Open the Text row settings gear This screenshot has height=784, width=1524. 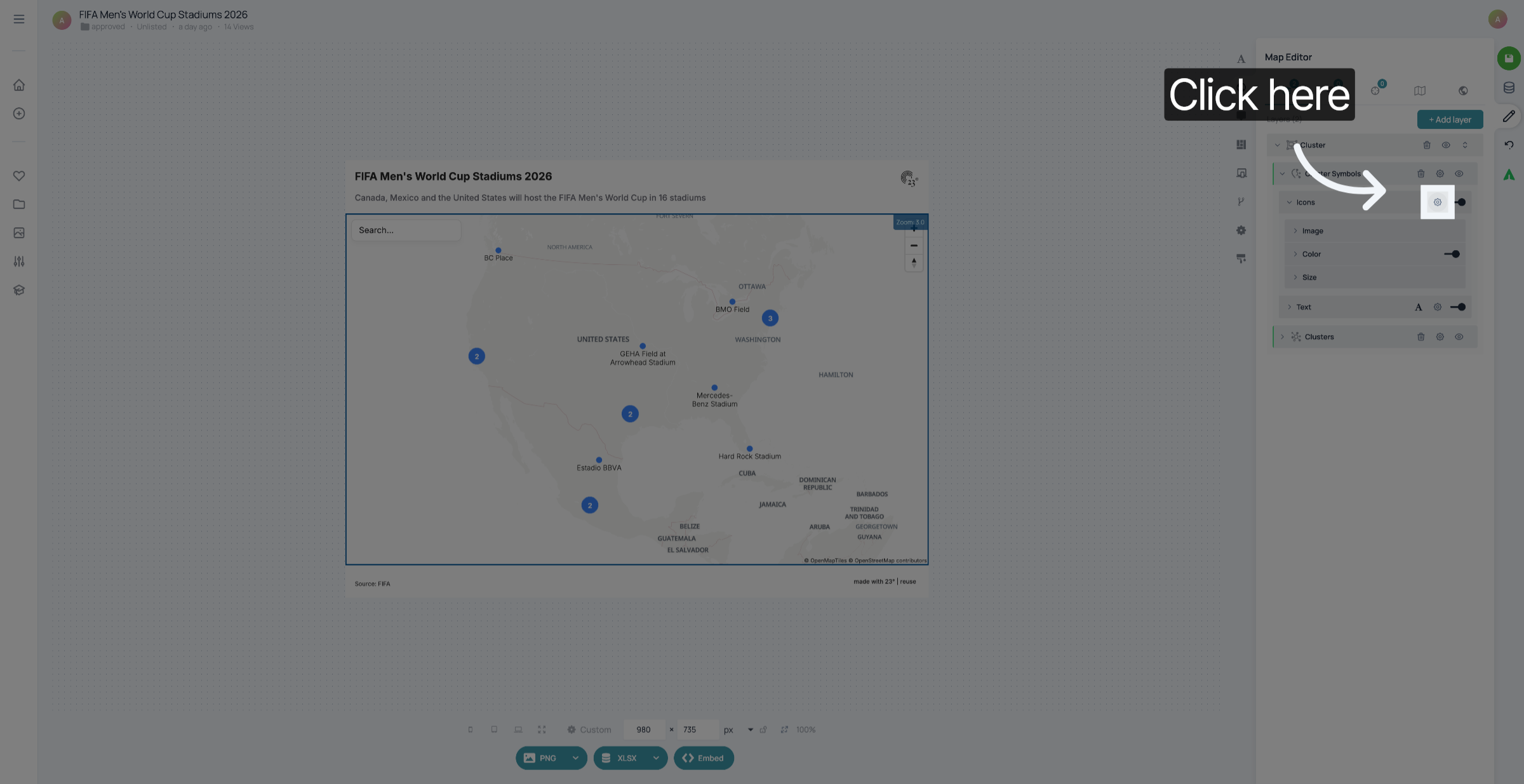point(1438,307)
